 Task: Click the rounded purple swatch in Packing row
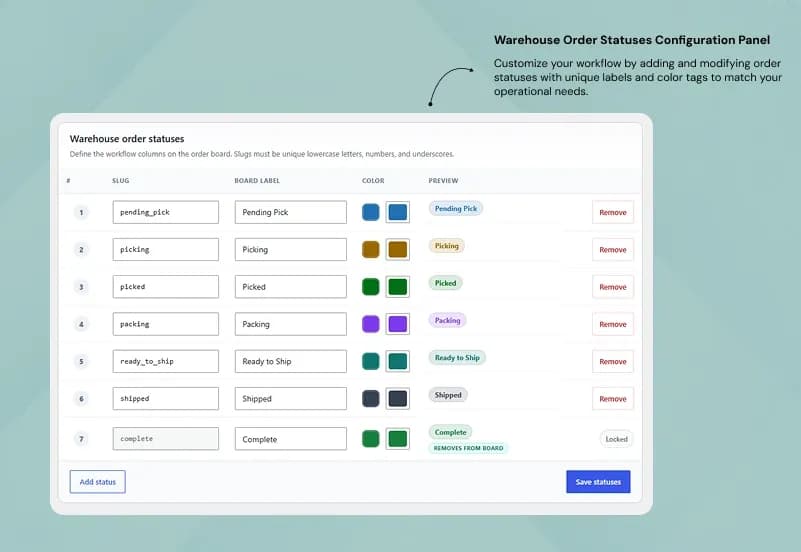click(x=370, y=324)
